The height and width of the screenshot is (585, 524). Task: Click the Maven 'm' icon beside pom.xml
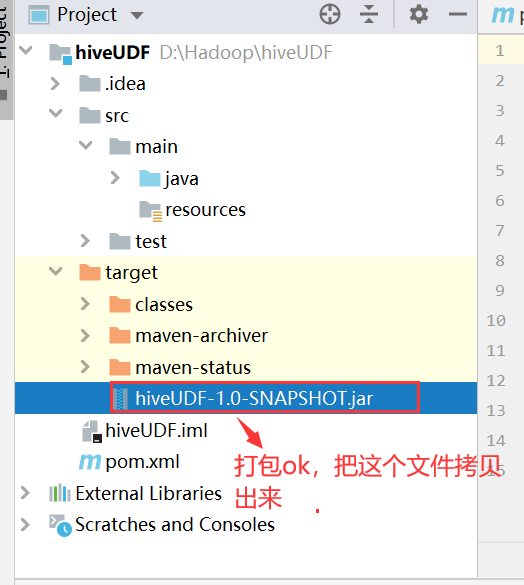tap(90, 462)
